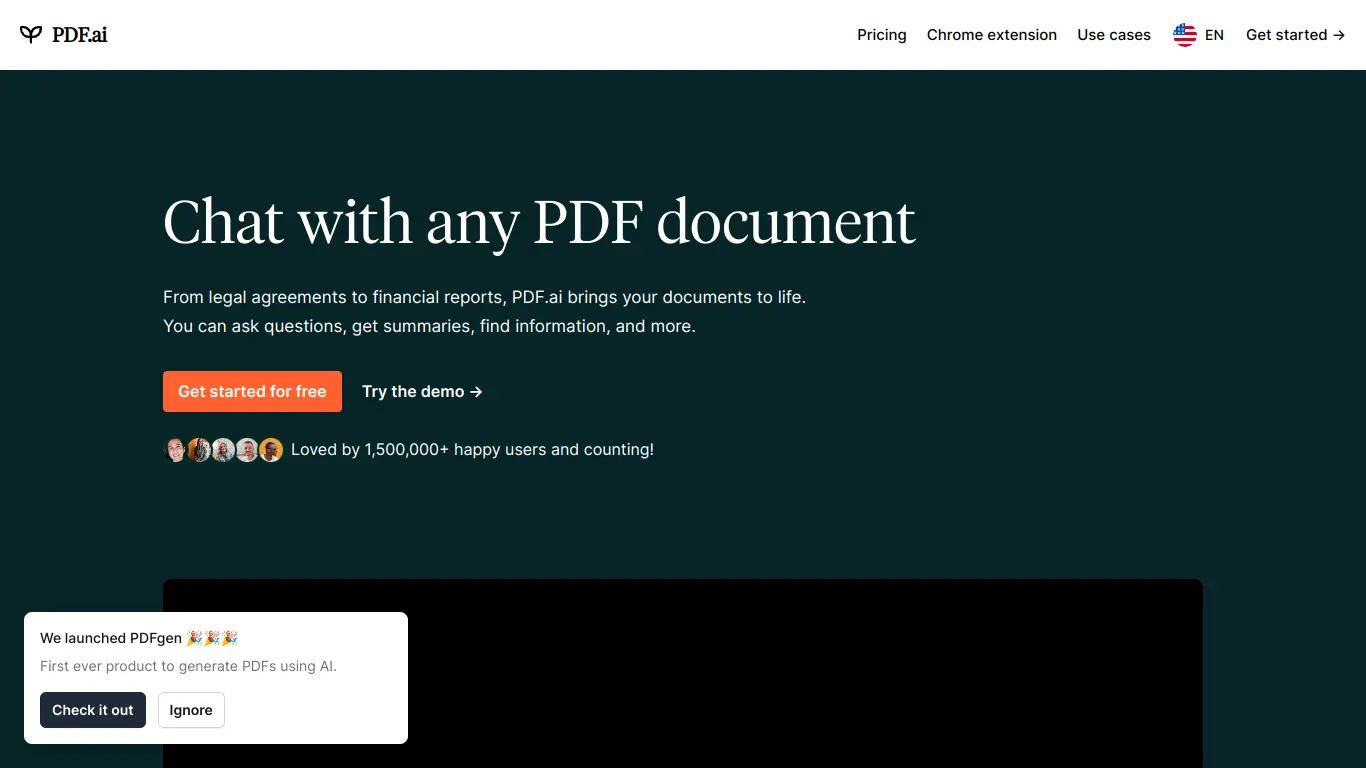The height and width of the screenshot is (768, 1366).
Task: Dismiss the PDFgen popup with Ignore
Action: click(191, 710)
